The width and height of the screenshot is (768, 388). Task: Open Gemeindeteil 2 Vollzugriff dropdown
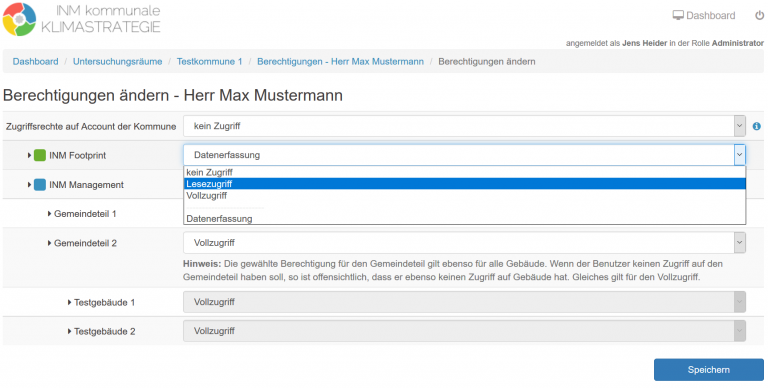[x=464, y=242]
